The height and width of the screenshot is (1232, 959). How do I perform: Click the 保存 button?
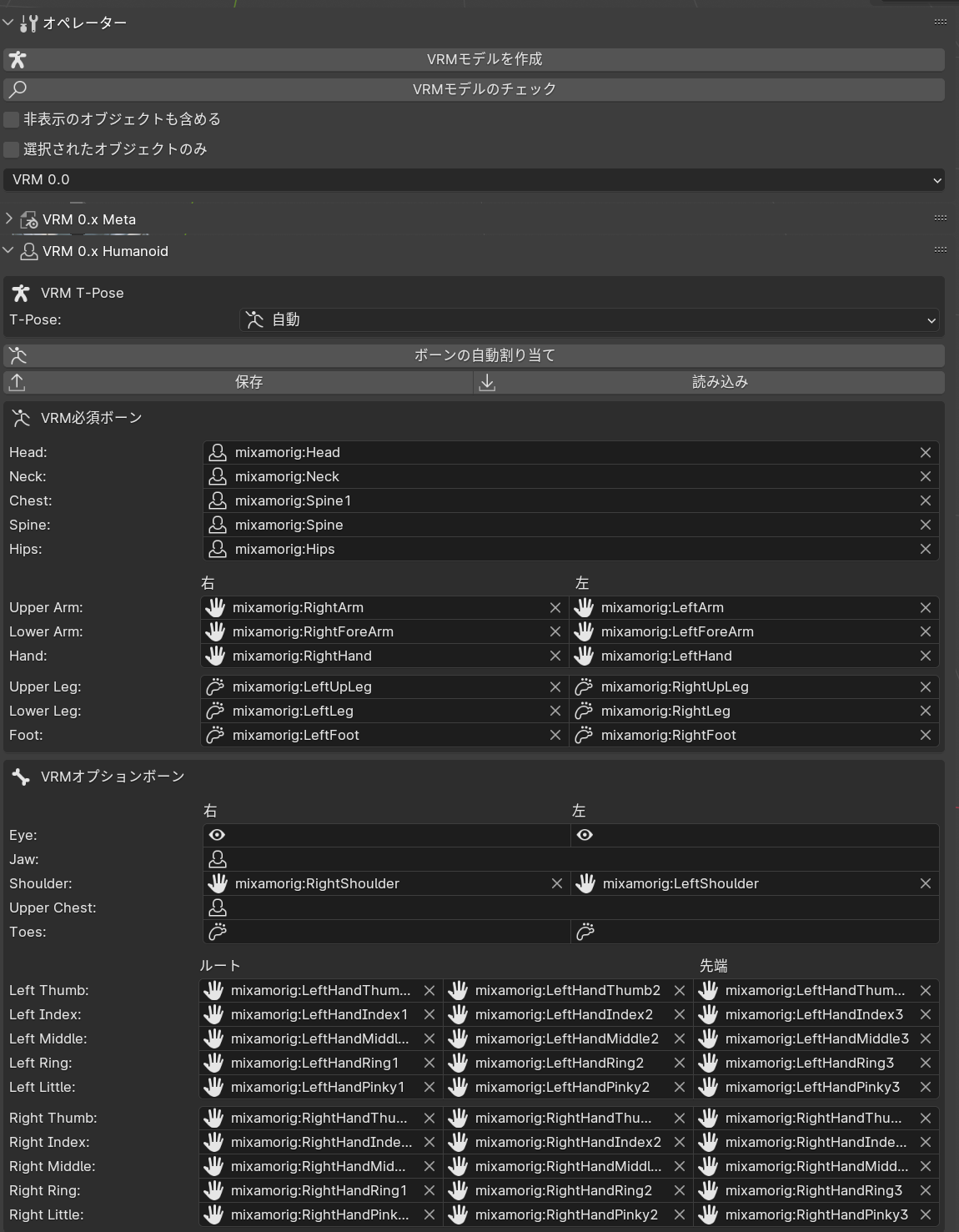(x=238, y=382)
